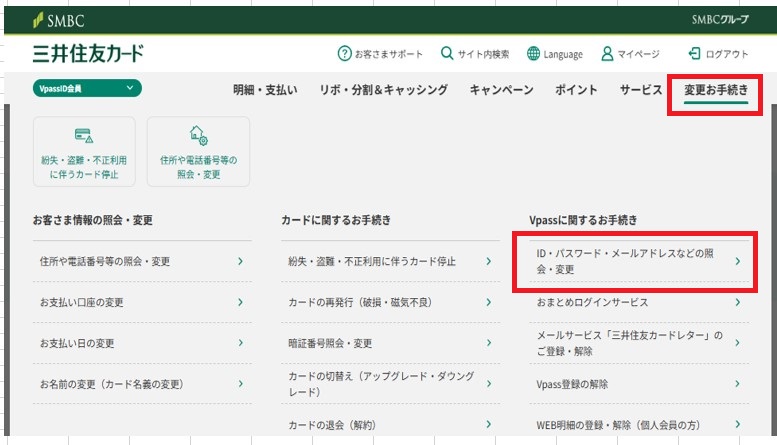Click the Language globe icon
Screen dimensions: 777x445
pos(533,54)
